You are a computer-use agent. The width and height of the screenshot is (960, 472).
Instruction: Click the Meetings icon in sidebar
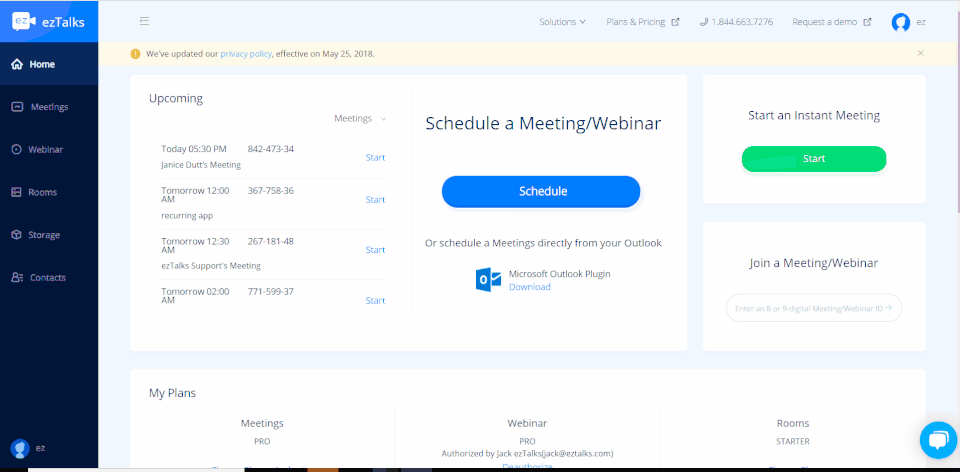point(17,107)
